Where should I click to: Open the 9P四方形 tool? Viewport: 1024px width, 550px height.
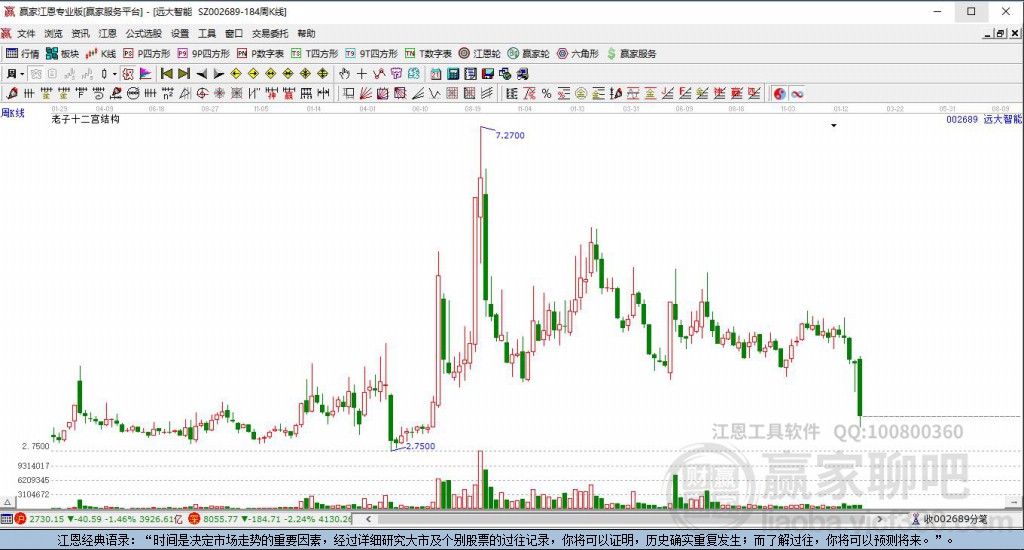pyautogui.click(x=204, y=54)
